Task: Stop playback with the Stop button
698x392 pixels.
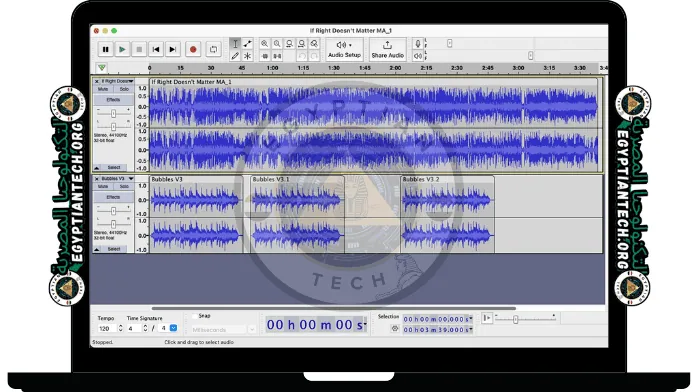Action: tap(139, 49)
